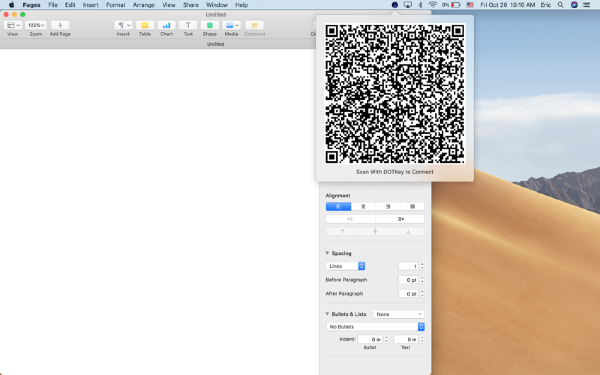The image size is (600, 375).
Task: Click the After Paragraph value field
Action: (x=408, y=293)
